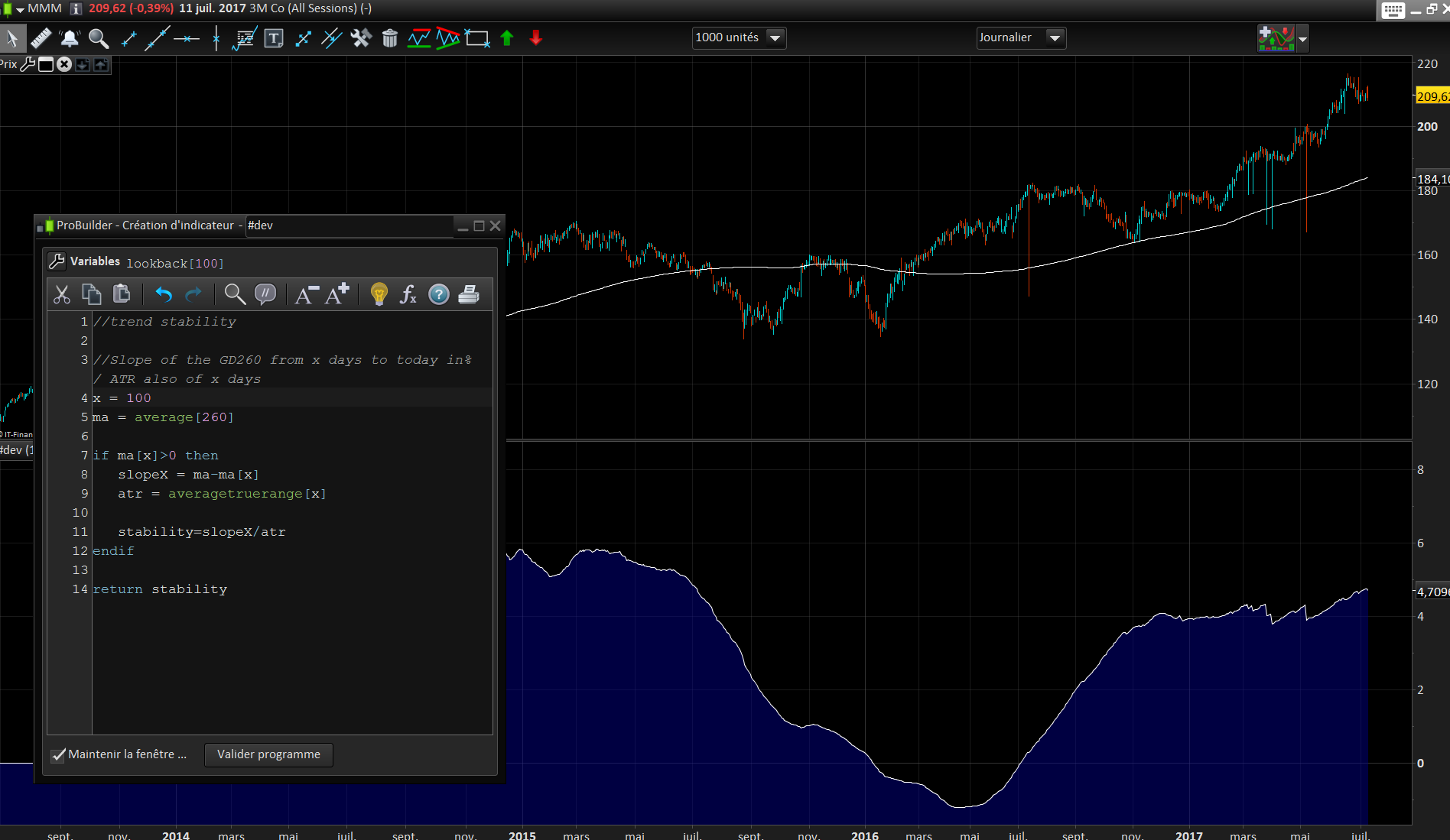Image resolution: width=1450 pixels, height=840 pixels.
Task: Open the Variables wrench settings button
Action: coord(57,261)
